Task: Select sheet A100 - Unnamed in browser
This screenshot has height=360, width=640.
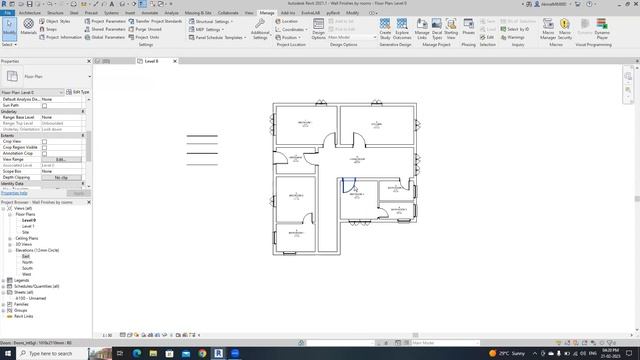Action: [31, 298]
